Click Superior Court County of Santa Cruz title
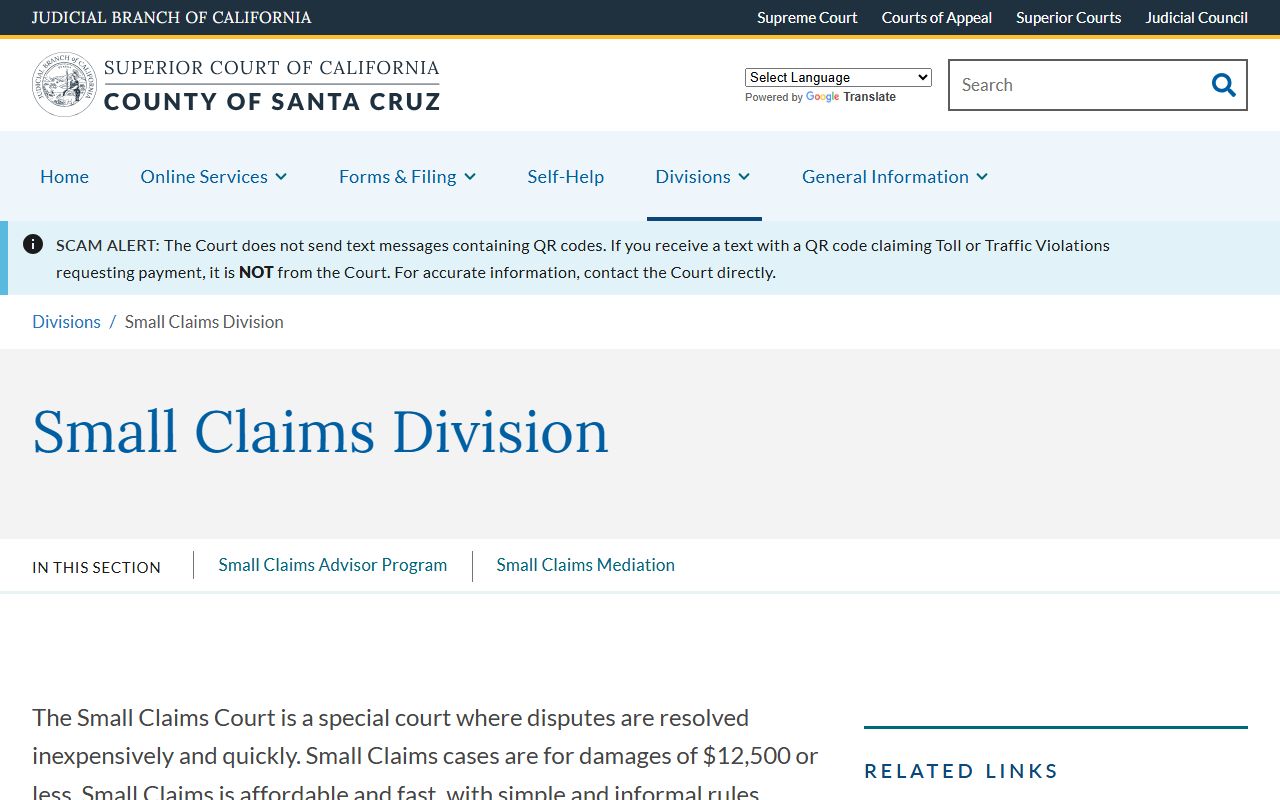Image resolution: width=1280 pixels, height=800 pixels. [272, 84]
